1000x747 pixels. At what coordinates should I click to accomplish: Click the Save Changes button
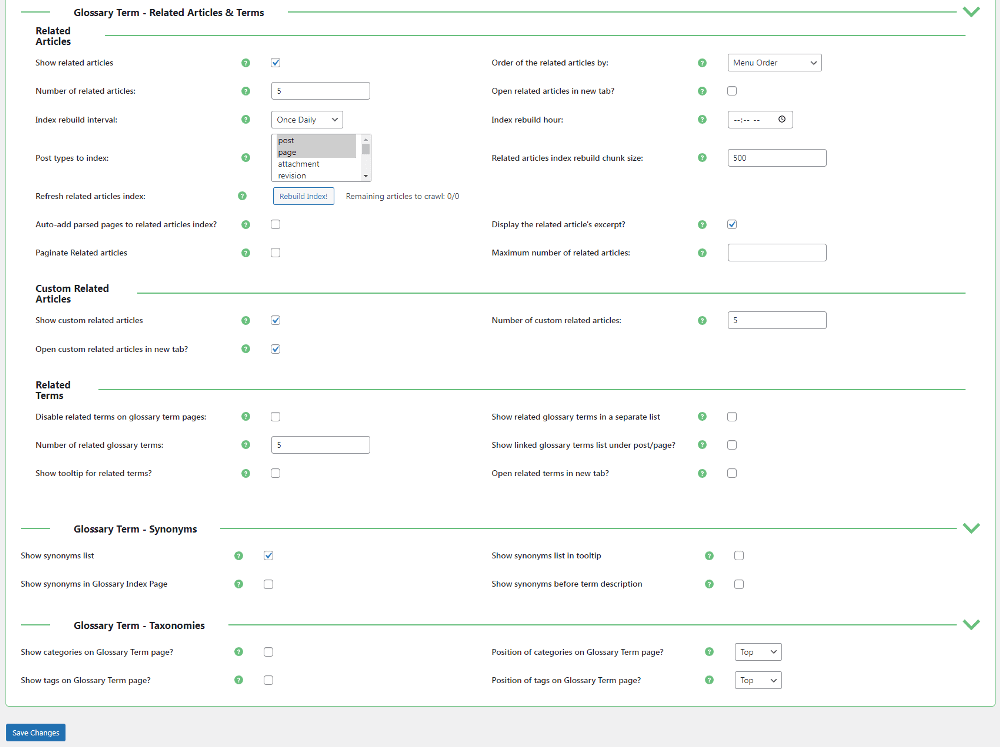coord(36,733)
